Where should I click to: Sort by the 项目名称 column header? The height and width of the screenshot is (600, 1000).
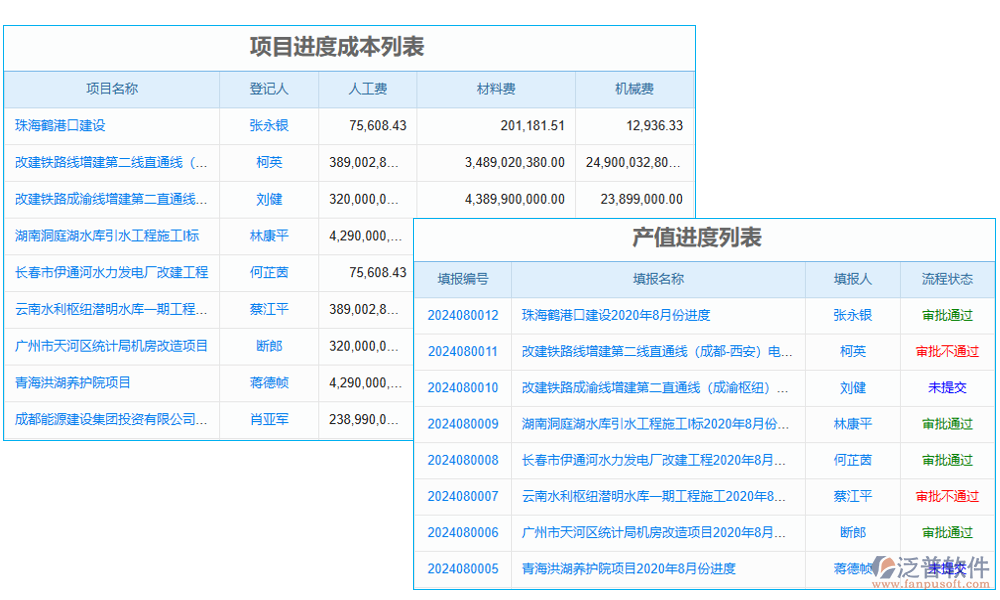[x=112, y=89]
